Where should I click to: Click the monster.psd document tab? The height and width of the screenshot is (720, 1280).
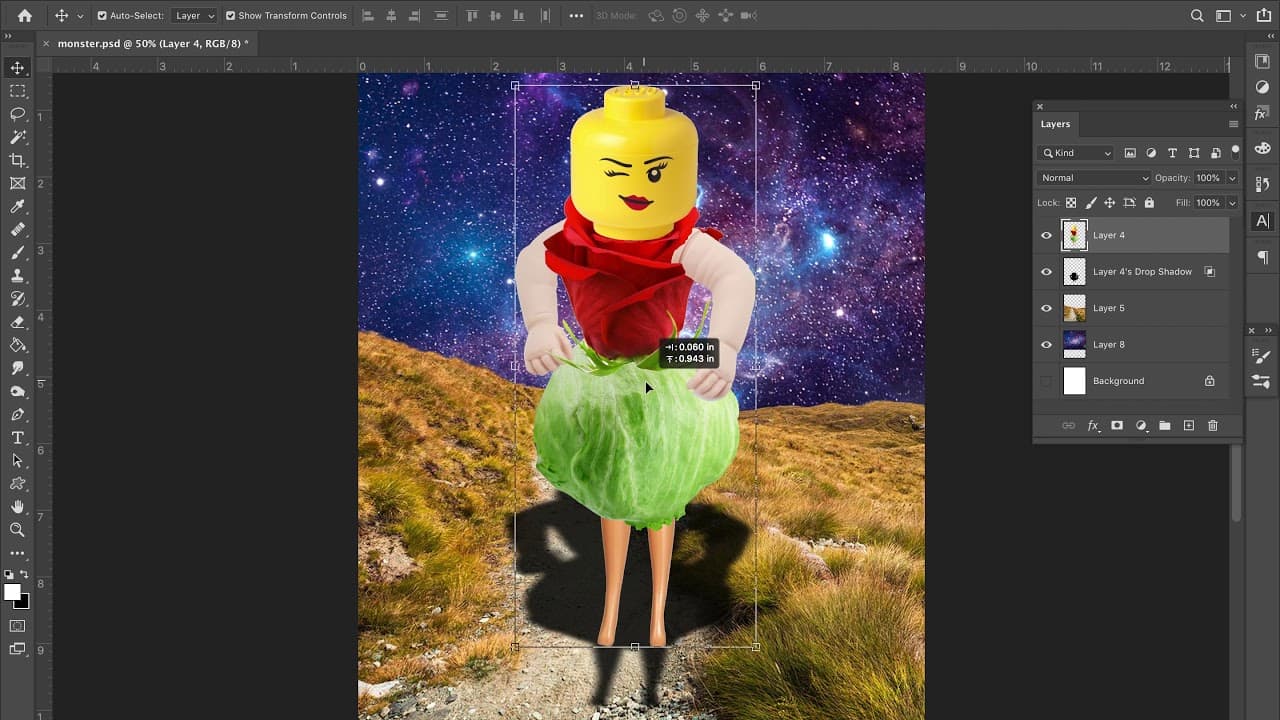pyautogui.click(x=152, y=44)
